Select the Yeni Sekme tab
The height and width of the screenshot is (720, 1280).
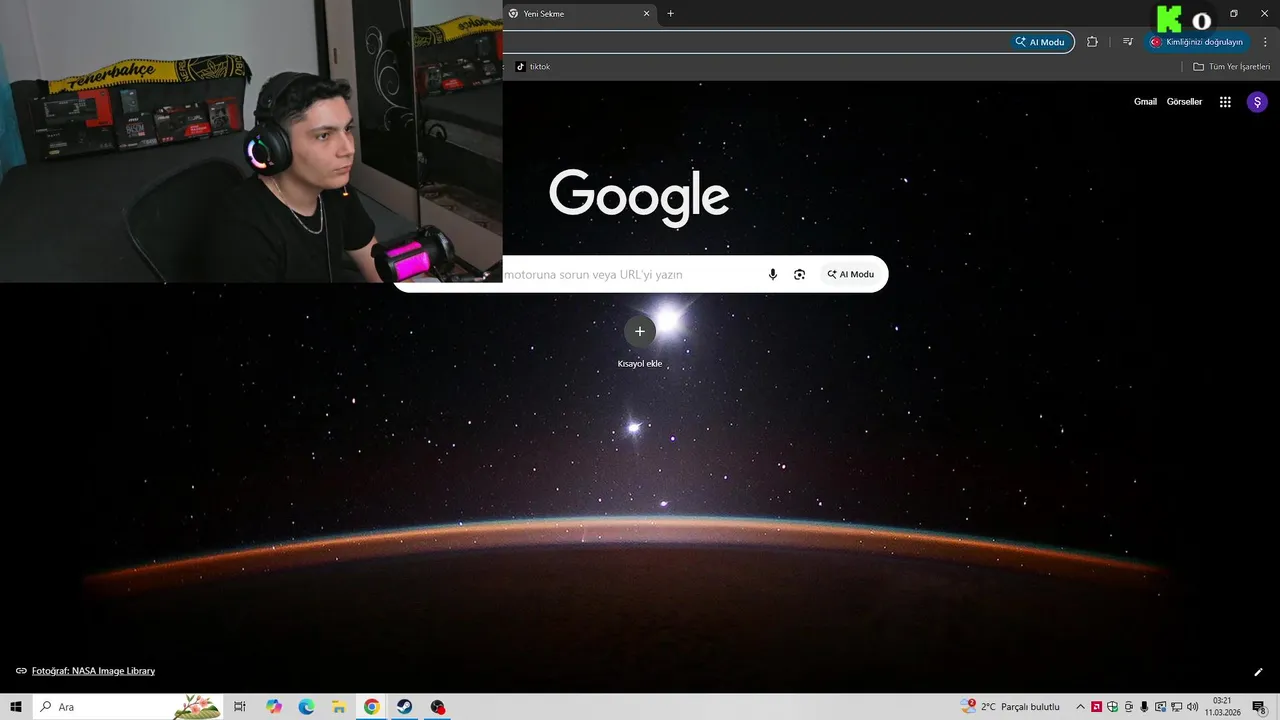point(580,14)
